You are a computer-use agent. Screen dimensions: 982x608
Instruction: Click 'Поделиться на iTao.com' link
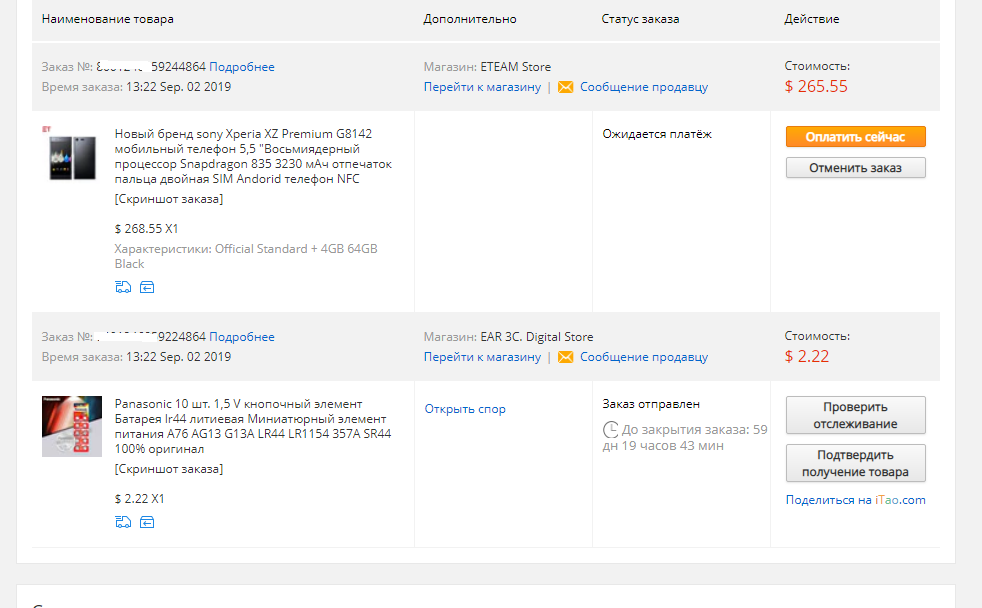(855, 500)
